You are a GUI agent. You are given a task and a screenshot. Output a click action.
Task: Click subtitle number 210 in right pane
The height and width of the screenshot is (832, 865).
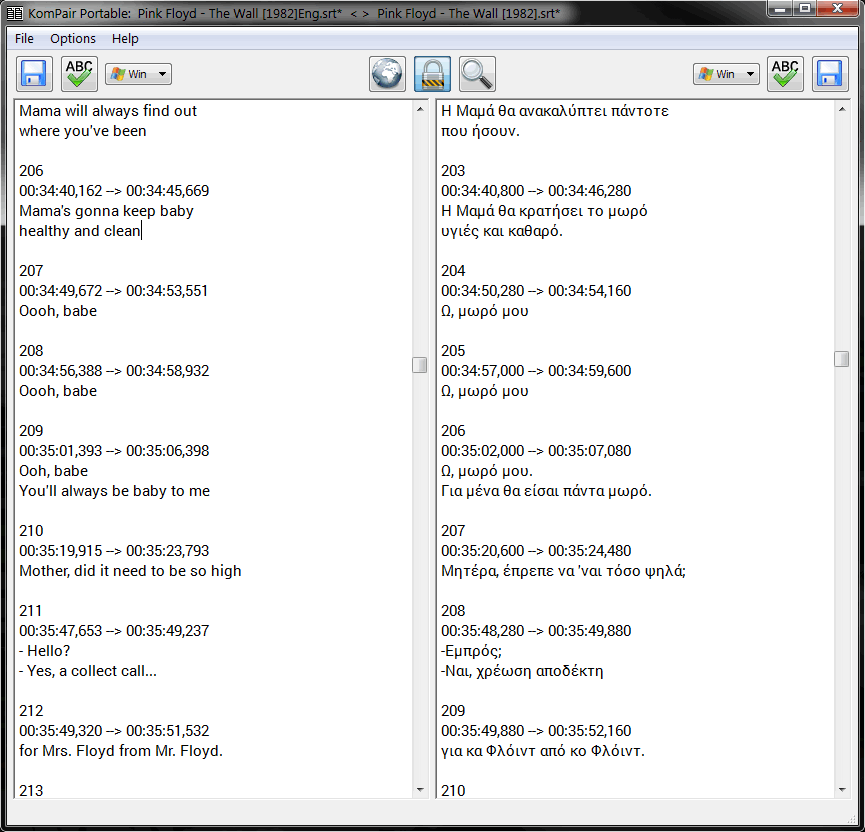pos(453,791)
